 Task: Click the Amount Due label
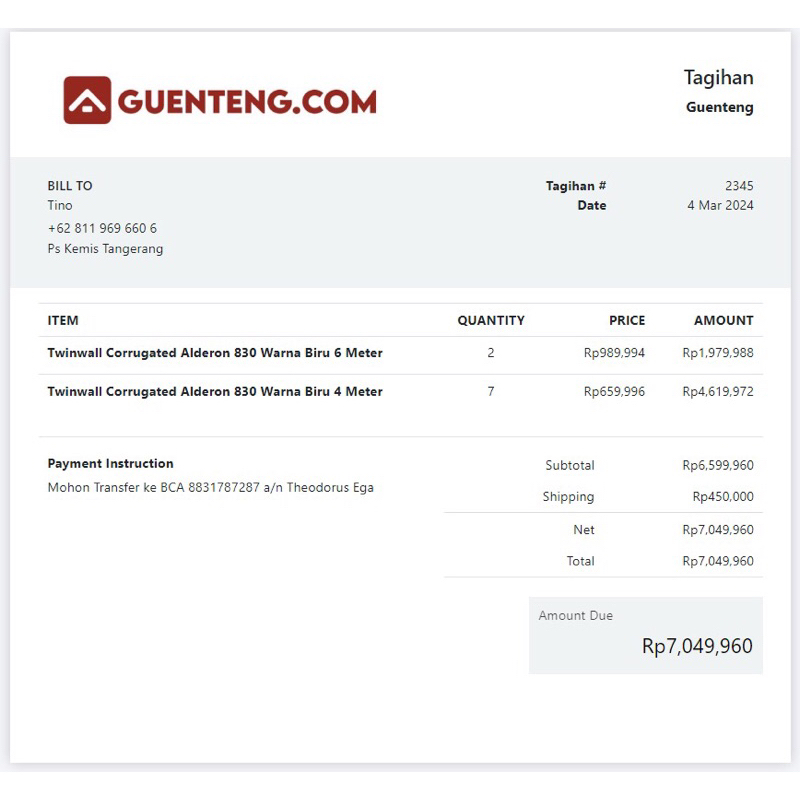576,615
